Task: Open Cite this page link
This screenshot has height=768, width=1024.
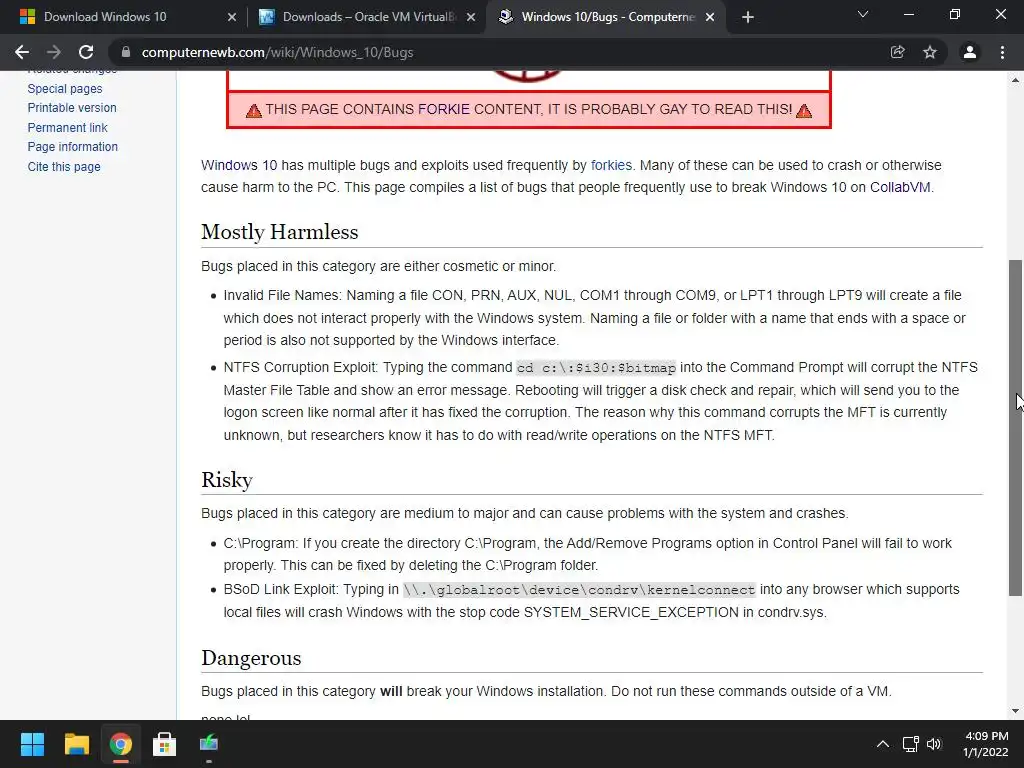Action: coord(64,167)
